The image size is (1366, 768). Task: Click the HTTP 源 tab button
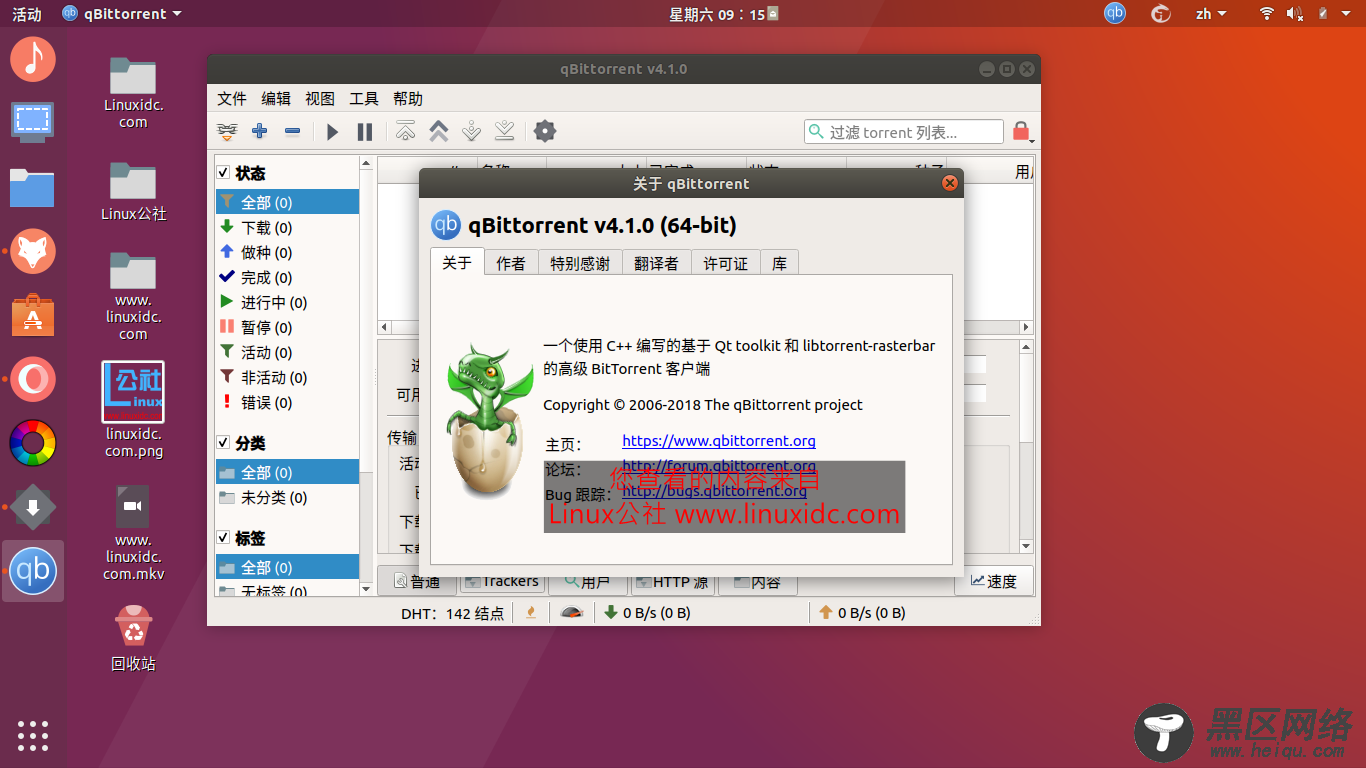[671, 581]
